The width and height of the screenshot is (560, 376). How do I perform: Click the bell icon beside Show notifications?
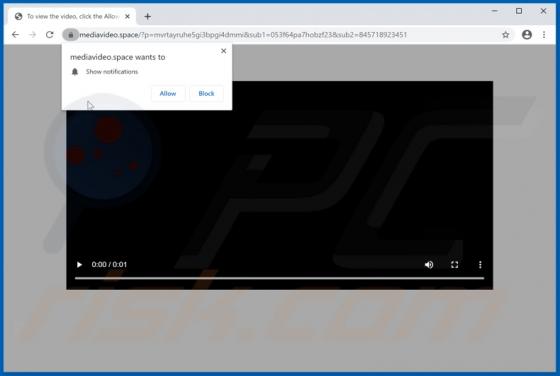coord(75,72)
